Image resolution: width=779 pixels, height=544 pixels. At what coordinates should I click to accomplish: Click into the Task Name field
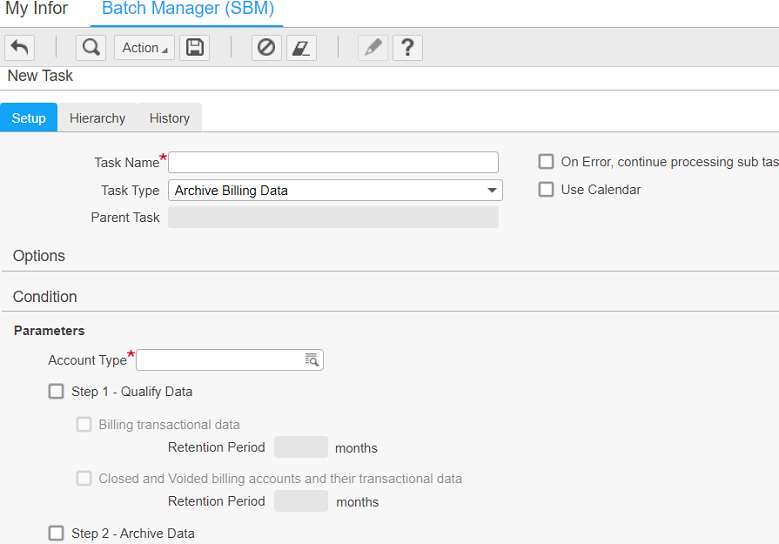(333, 162)
